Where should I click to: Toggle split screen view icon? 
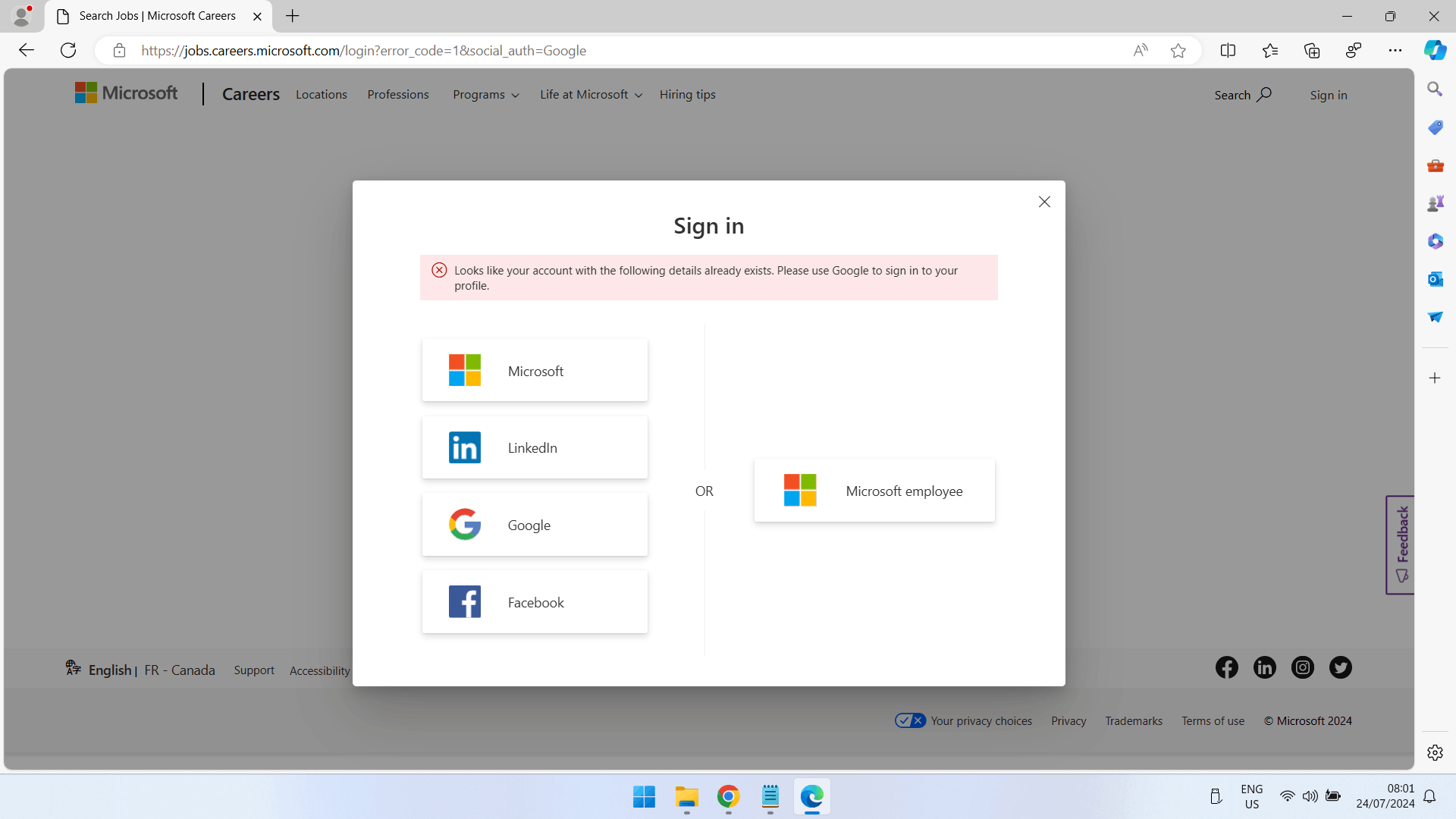pyautogui.click(x=1228, y=51)
